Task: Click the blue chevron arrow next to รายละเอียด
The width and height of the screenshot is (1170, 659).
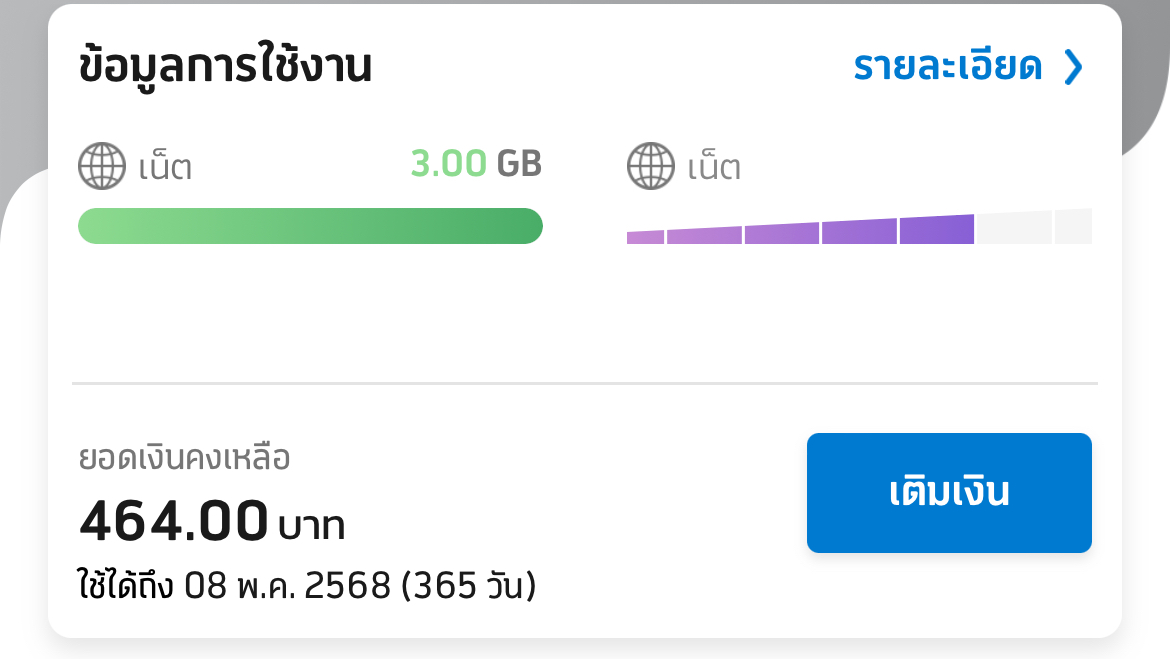Action: tap(1073, 67)
